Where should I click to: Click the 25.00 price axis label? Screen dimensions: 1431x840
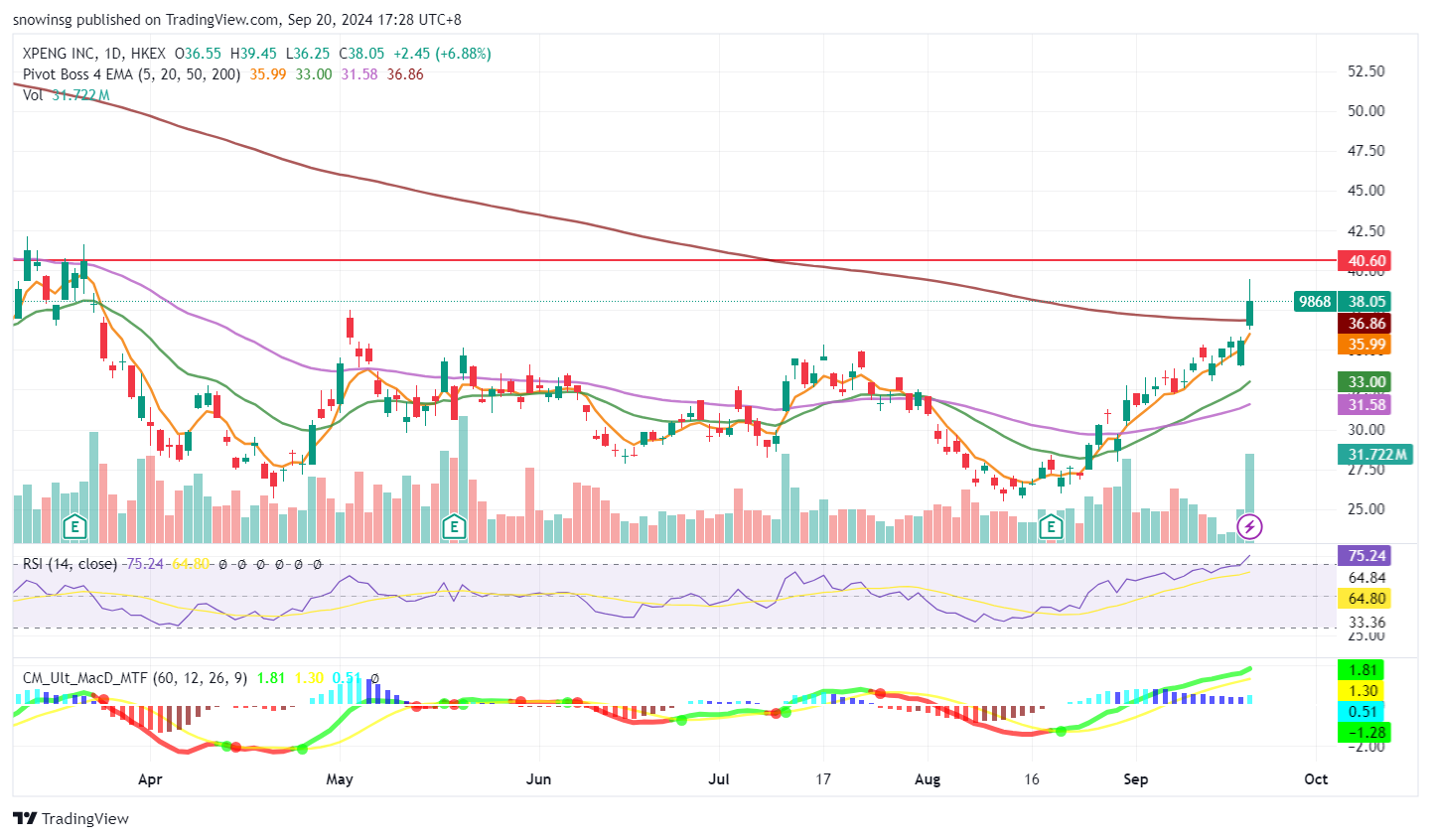click(x=1366, y=509)
